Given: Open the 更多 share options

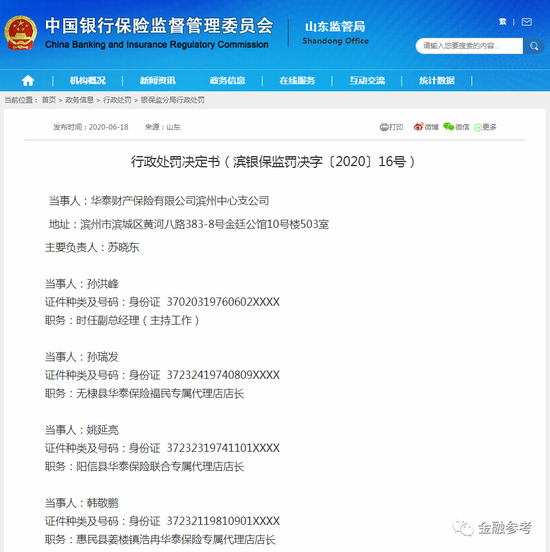Looking at the screenshot, I should [x=485, y=127].
